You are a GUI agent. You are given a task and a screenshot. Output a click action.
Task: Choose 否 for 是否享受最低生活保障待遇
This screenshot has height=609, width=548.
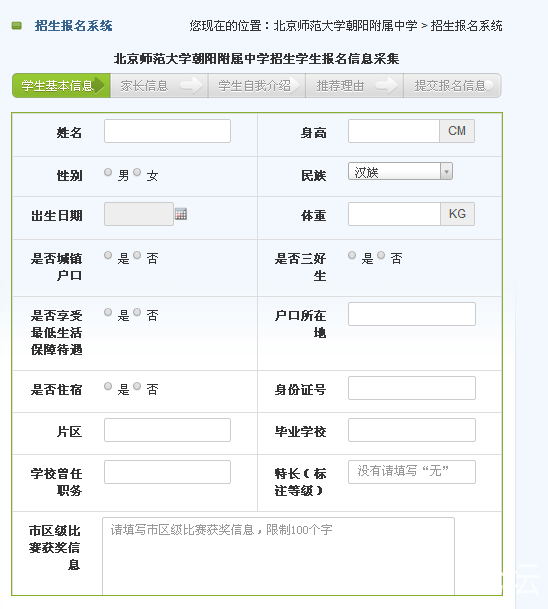coord(137,312)
